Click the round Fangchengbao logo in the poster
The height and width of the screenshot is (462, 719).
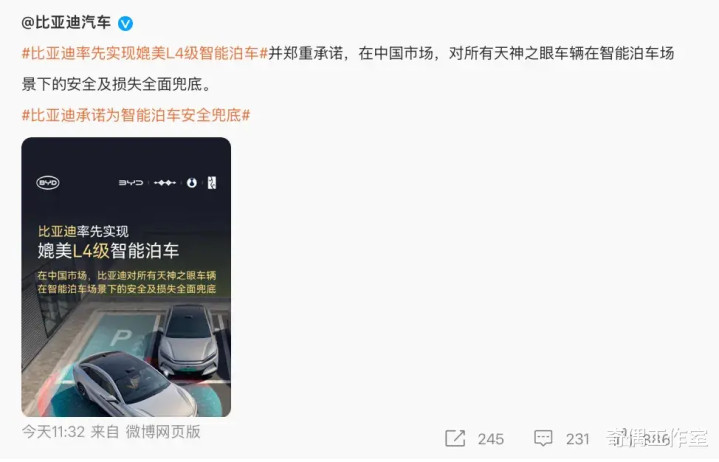(192, 182)
